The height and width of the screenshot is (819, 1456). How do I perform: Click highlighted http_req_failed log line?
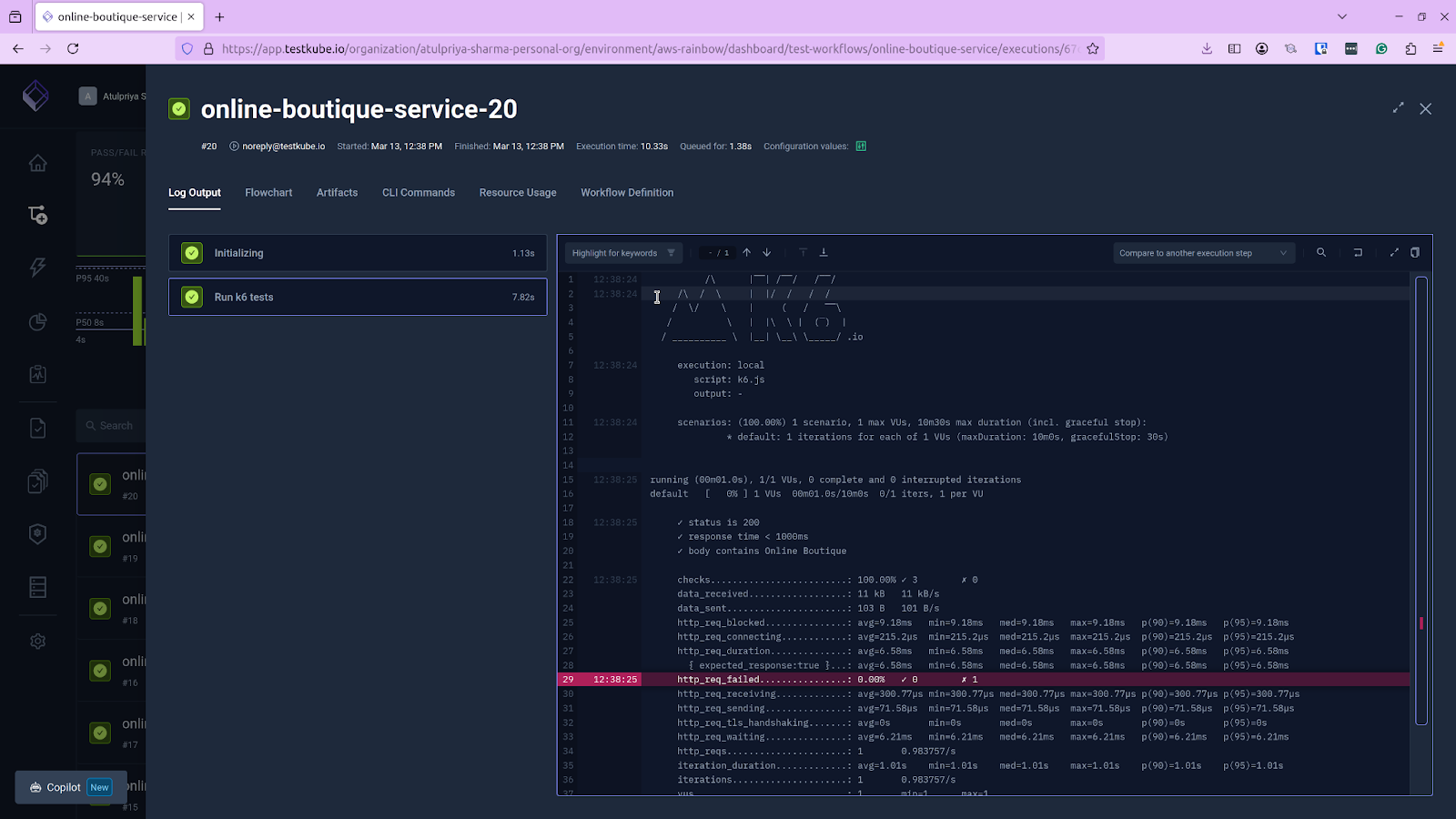tap(983, 680)
